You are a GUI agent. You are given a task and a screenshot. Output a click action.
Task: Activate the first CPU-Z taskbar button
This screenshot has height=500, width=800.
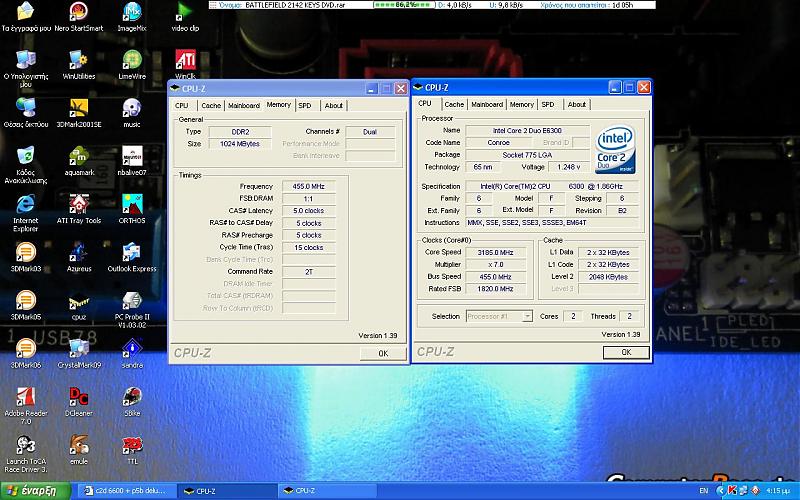(228, 491)
